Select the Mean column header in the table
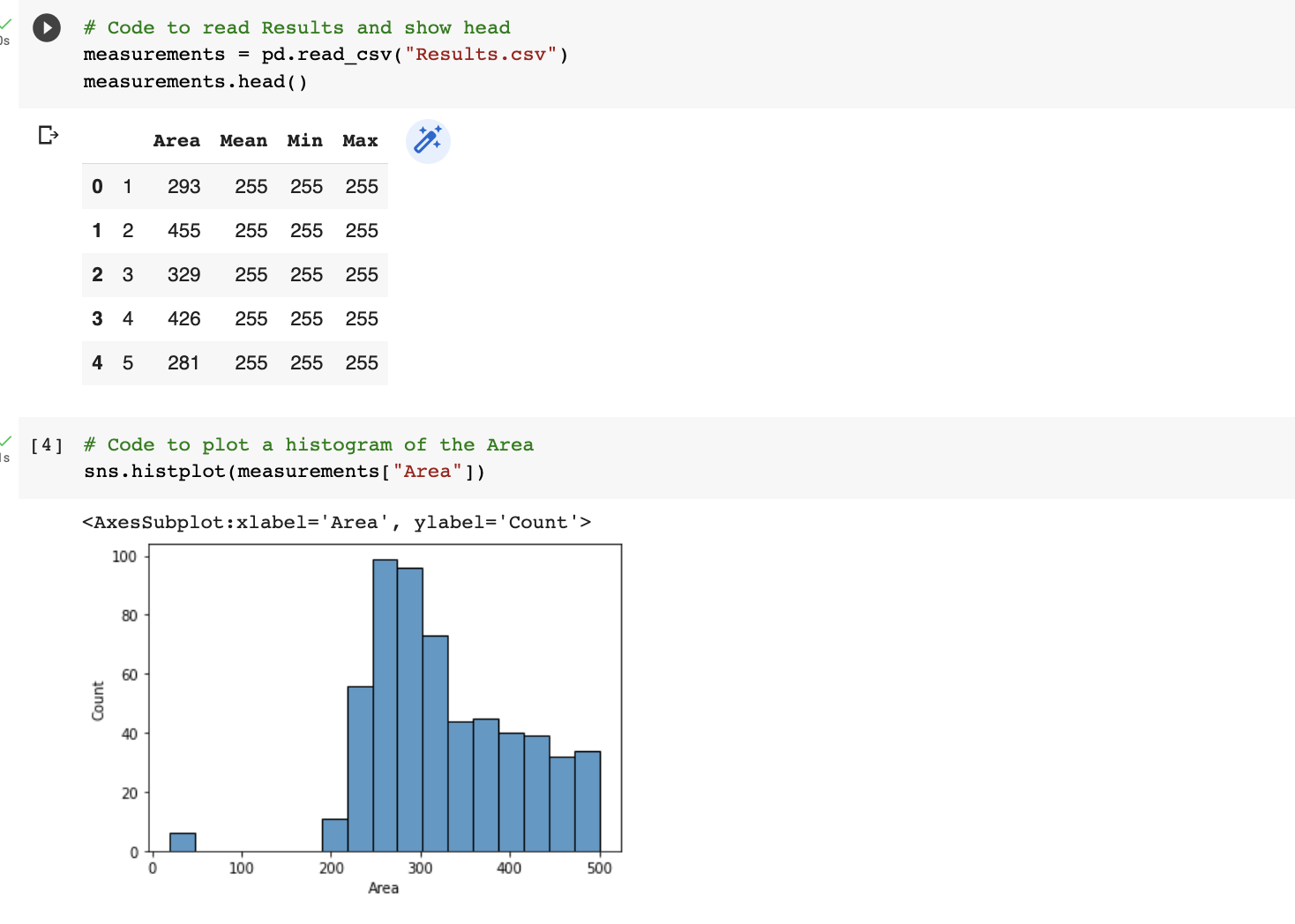The height and width of the screenshot is (924, 1295). click(243, 140)
